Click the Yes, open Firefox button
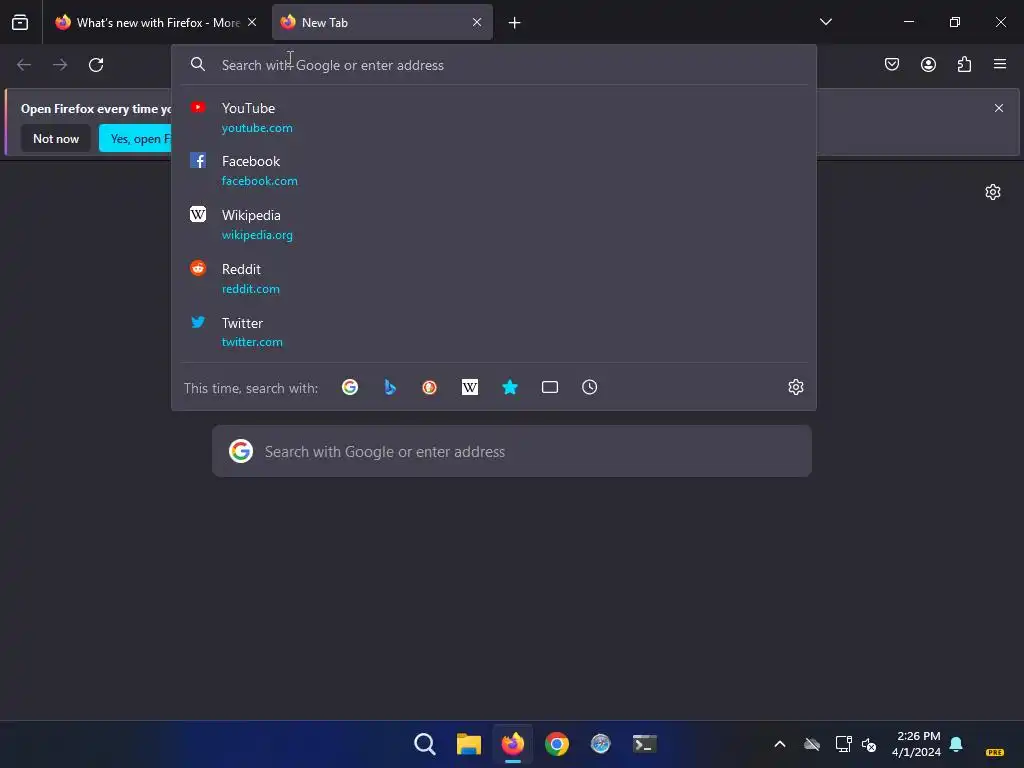This screenshot has width=1024, height=768. [x=135, y=138]
